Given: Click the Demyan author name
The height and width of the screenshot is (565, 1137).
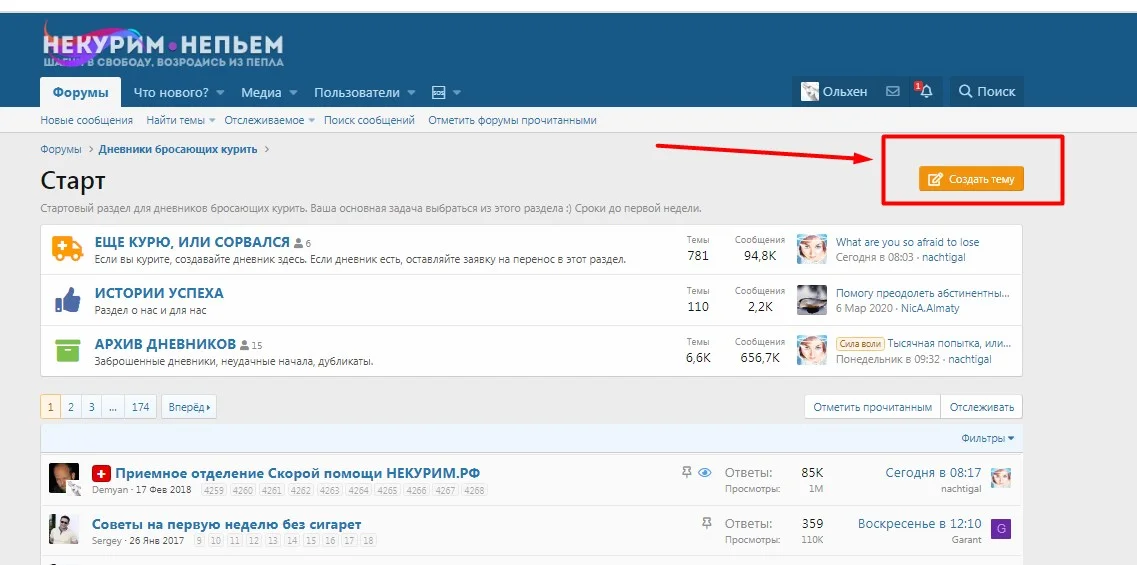Looking at the screenshot, I should [x=111, y=490].
